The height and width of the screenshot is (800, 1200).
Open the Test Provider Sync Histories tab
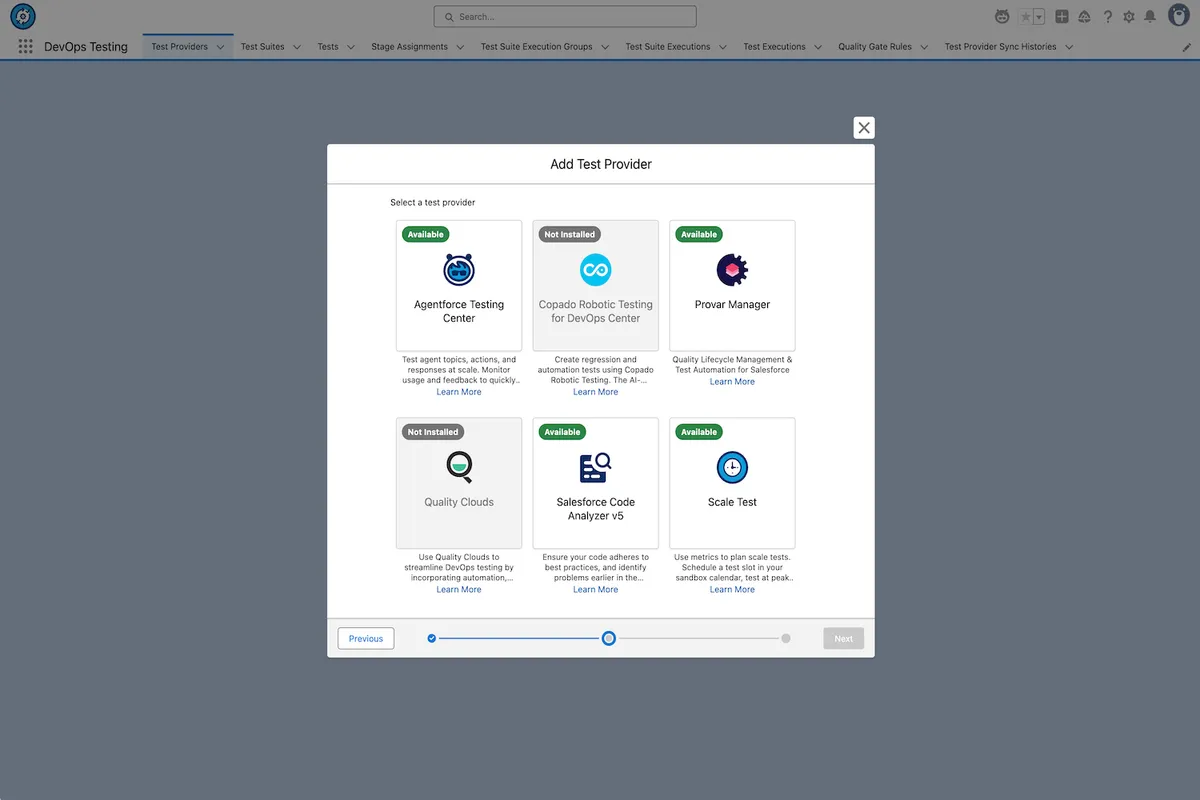(1000, 47)
